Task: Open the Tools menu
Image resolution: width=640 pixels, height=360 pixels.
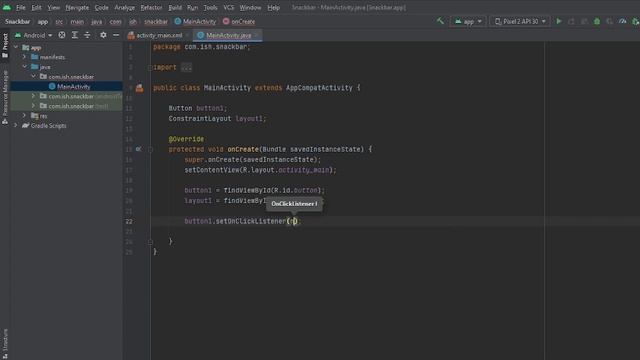Action: coord(210,7)
